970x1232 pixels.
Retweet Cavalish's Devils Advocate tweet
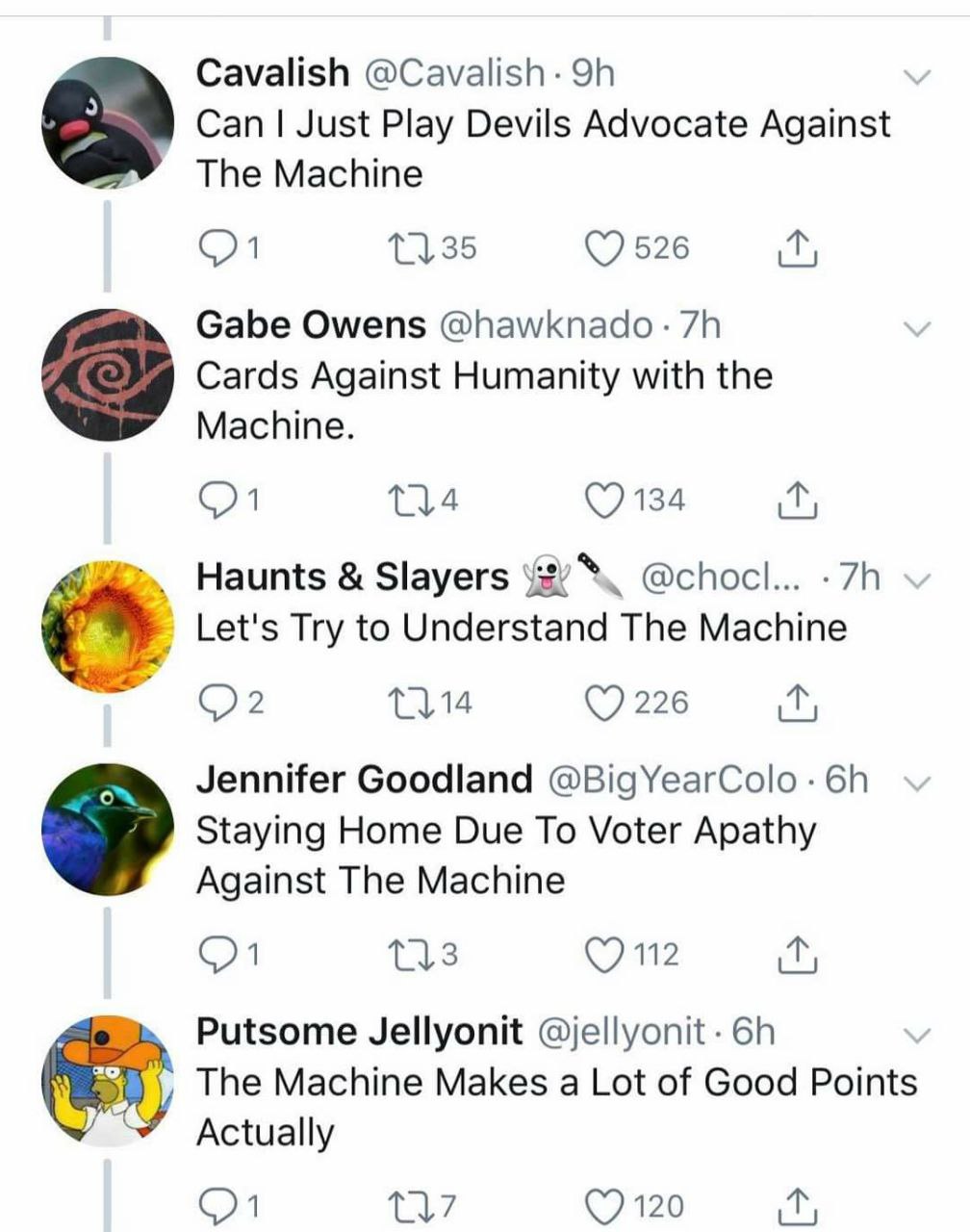point(400,248)
